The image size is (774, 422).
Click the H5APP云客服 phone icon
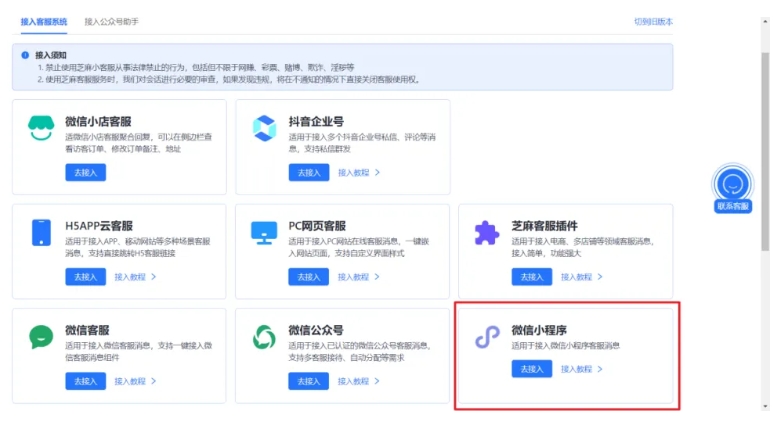pyautogui.click(x=41, y=232)
